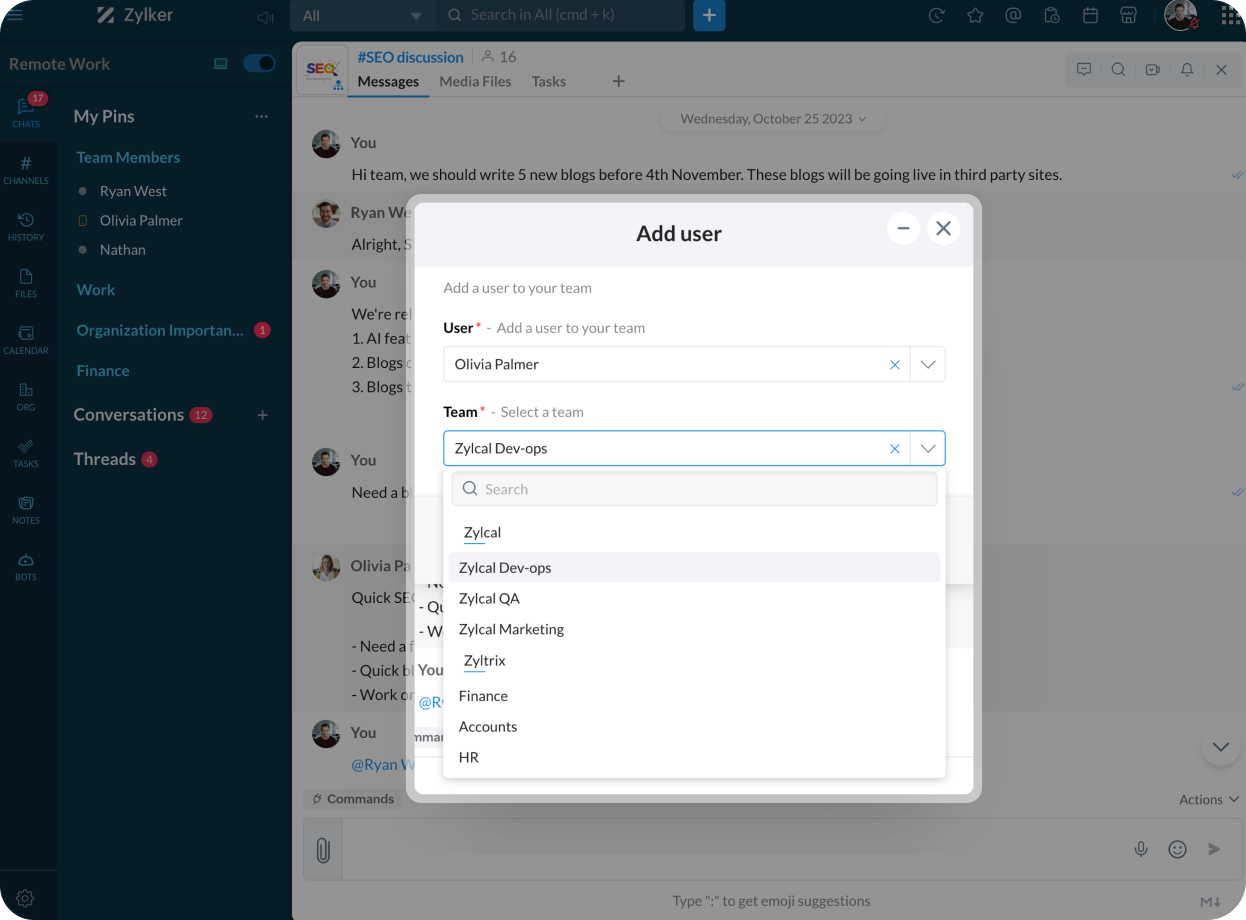The image size is (1246, 920).
Task: Focus the Search in All box
Action: point(560,15)
